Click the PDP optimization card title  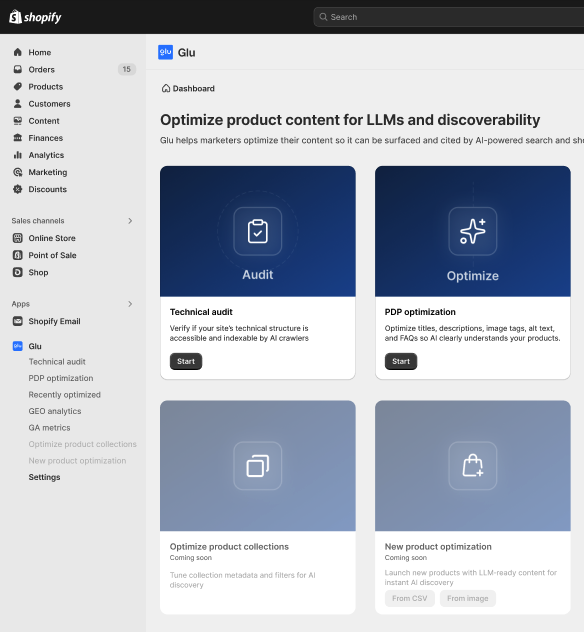point(420,312)
